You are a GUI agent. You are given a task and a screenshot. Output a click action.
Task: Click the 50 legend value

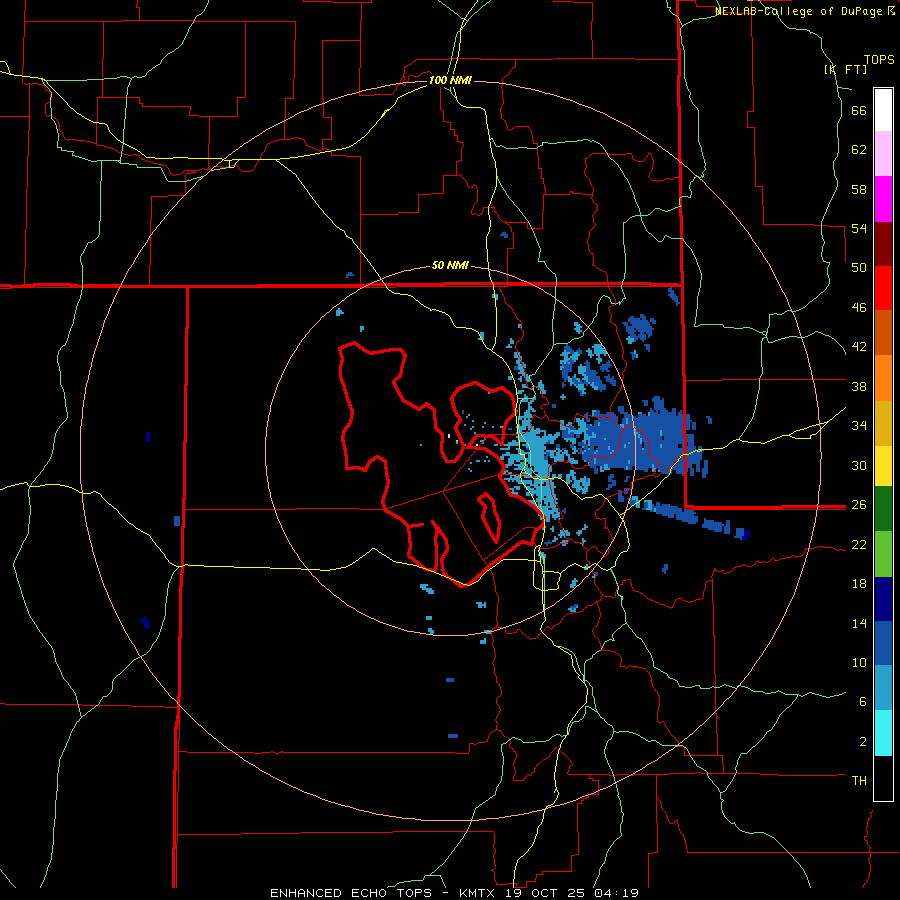(859, 268)
